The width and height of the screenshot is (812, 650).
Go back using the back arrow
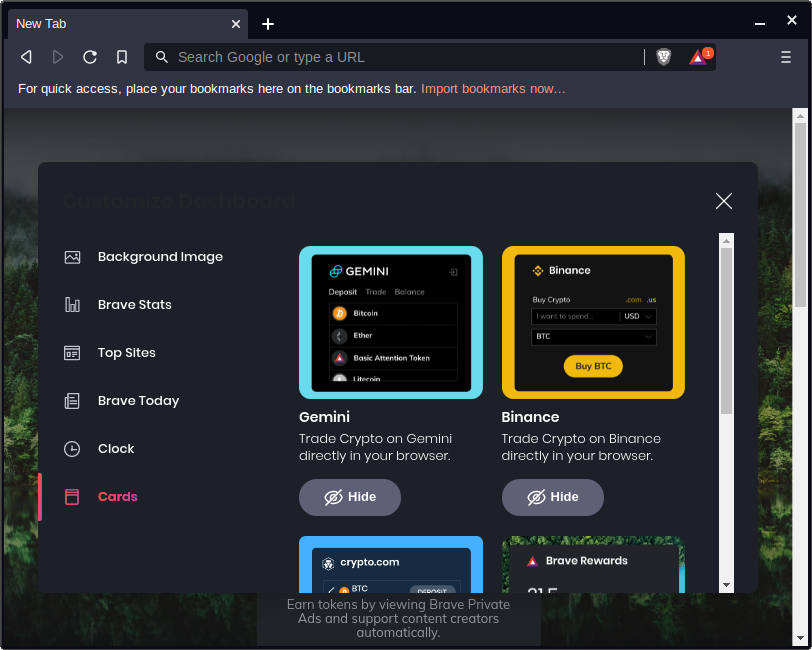tap(26, 57)
